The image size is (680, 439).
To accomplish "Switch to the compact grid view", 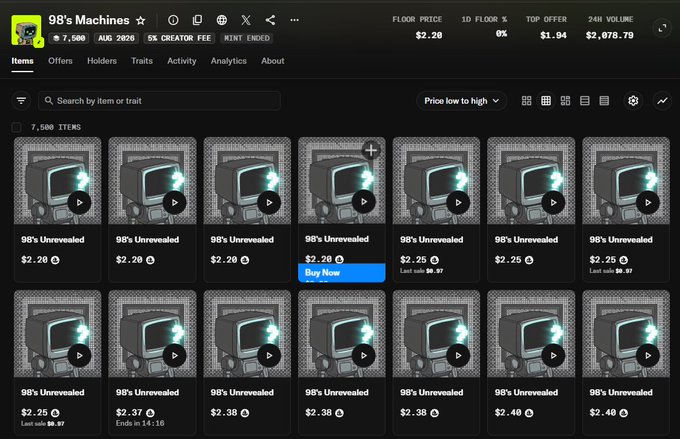I will pos(546,101).
